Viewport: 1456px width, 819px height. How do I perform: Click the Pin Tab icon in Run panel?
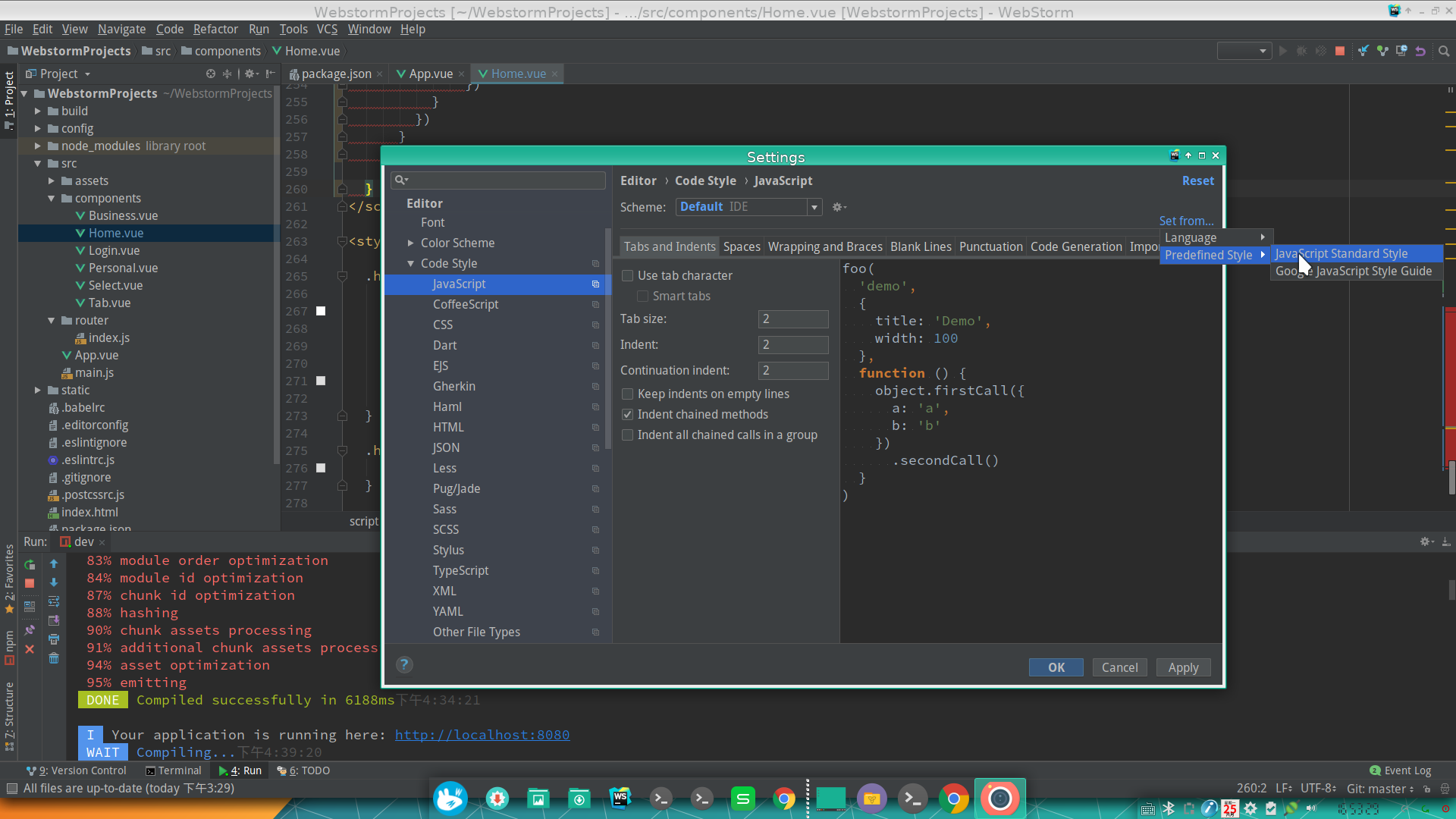(30, 630)
